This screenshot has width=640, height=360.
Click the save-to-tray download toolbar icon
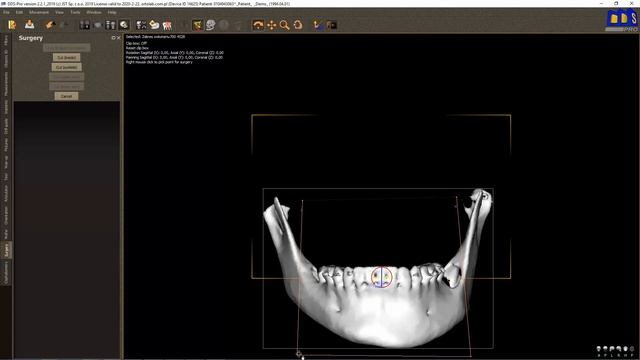coord(29,25)
